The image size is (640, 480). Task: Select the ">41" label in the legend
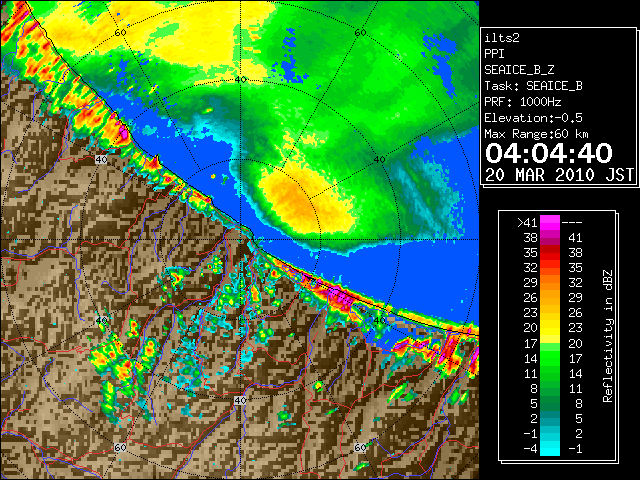point(527,222)
